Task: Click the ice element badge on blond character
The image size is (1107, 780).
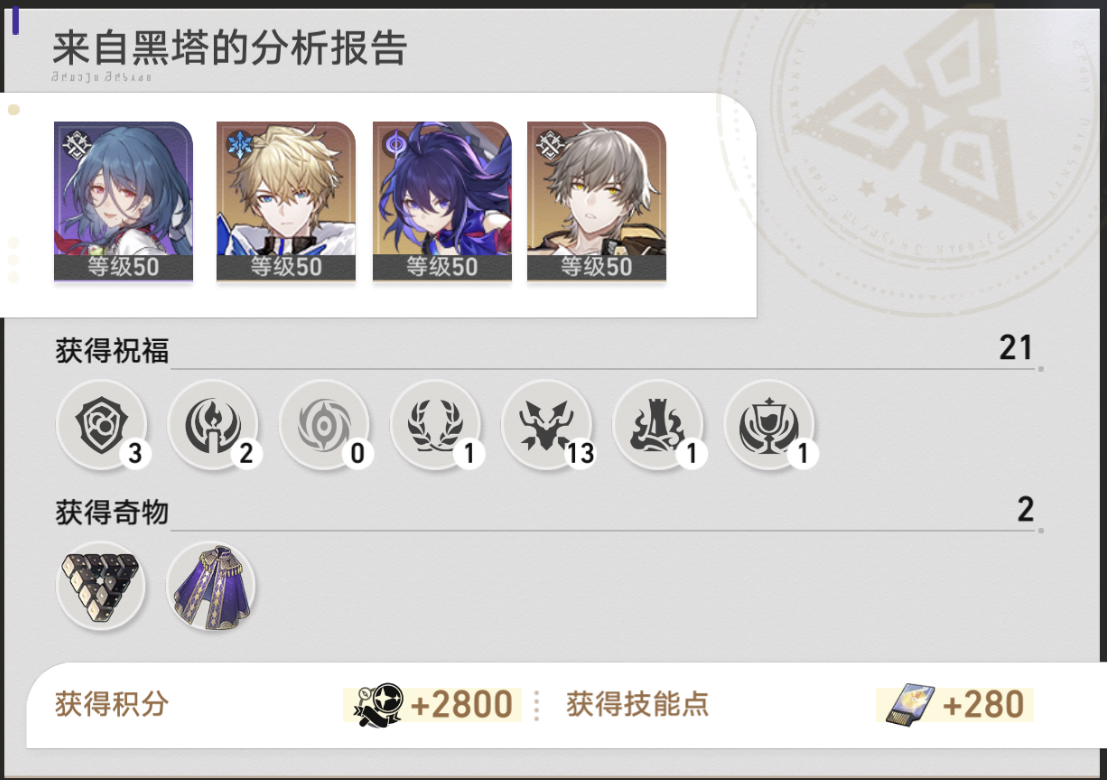Action: (240, 145)
